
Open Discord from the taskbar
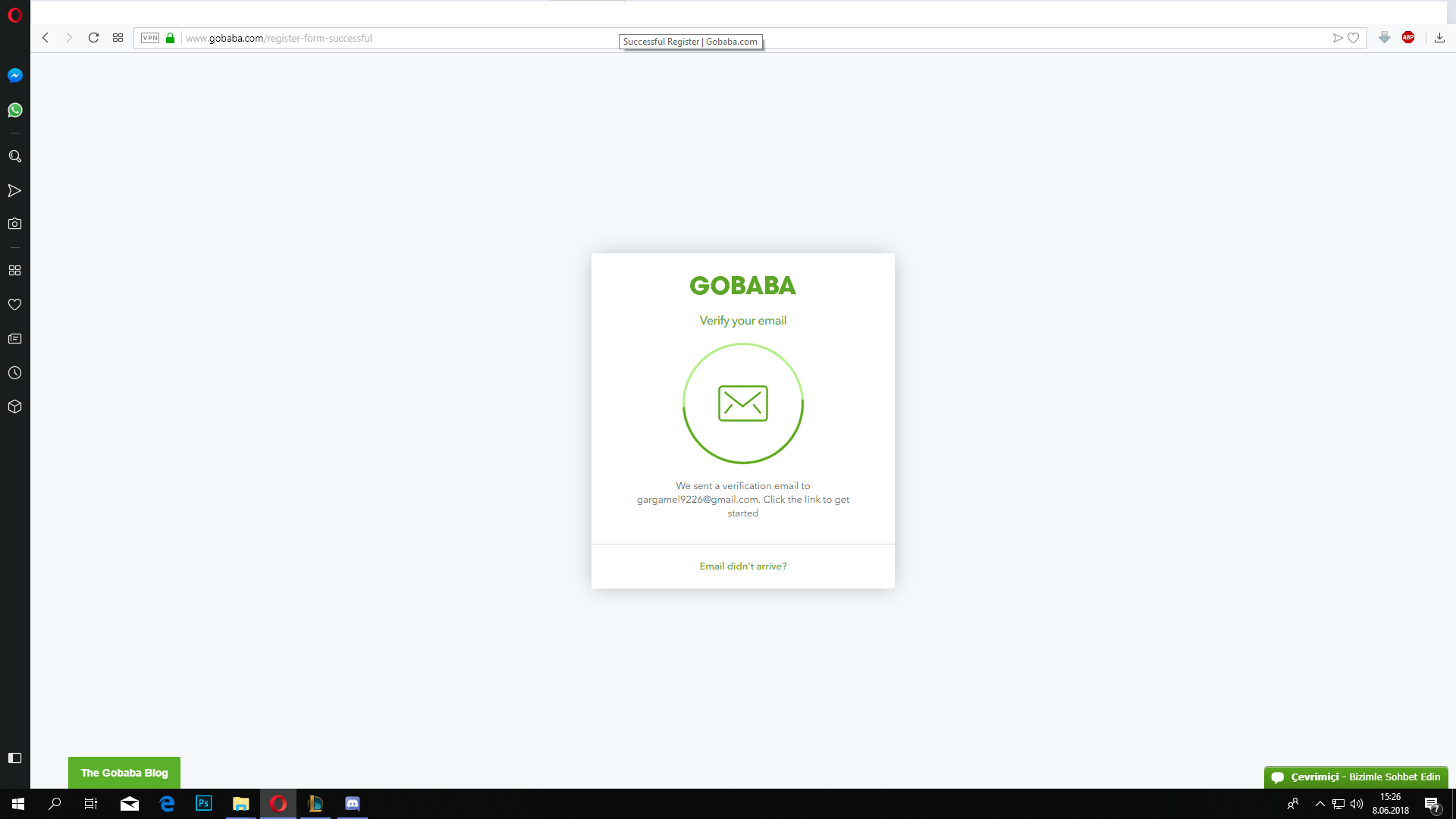(x=353, y=804)
